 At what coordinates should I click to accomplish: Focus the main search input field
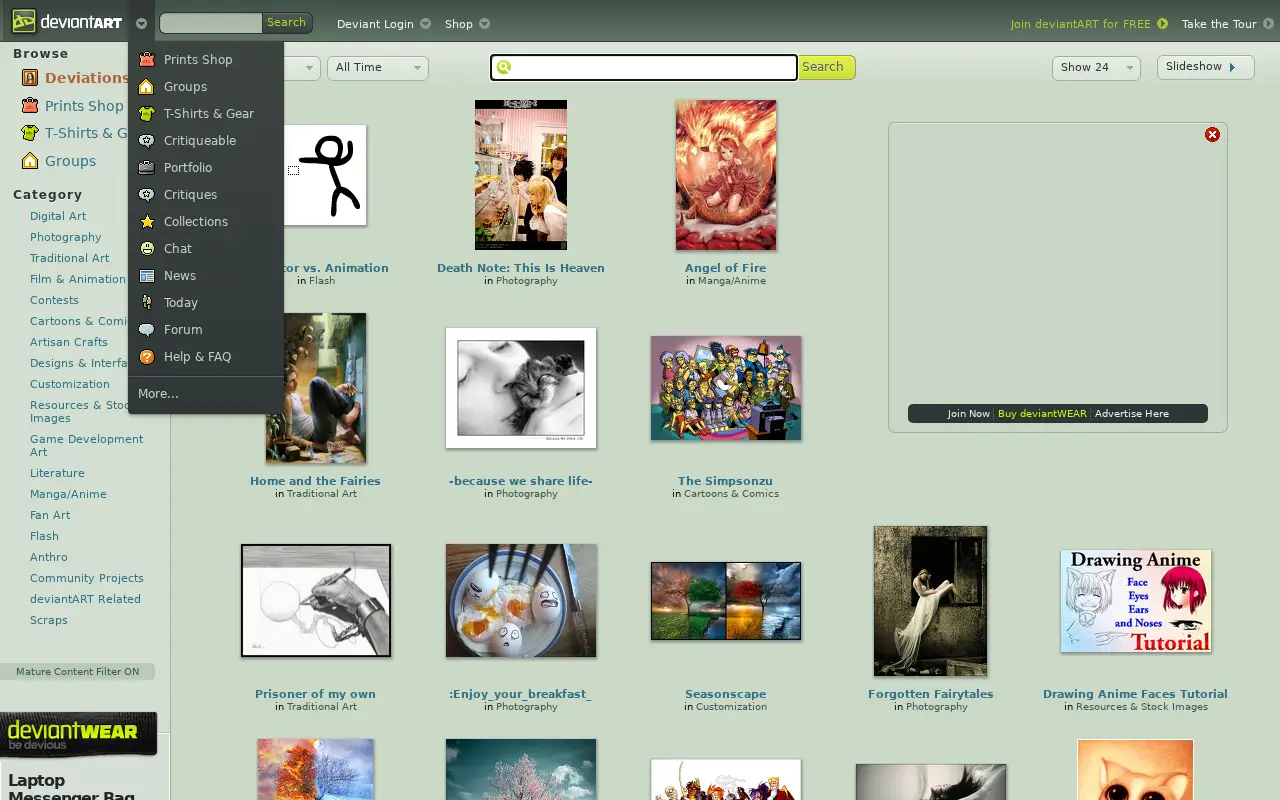pyautogui.click(x=643, y=67)
